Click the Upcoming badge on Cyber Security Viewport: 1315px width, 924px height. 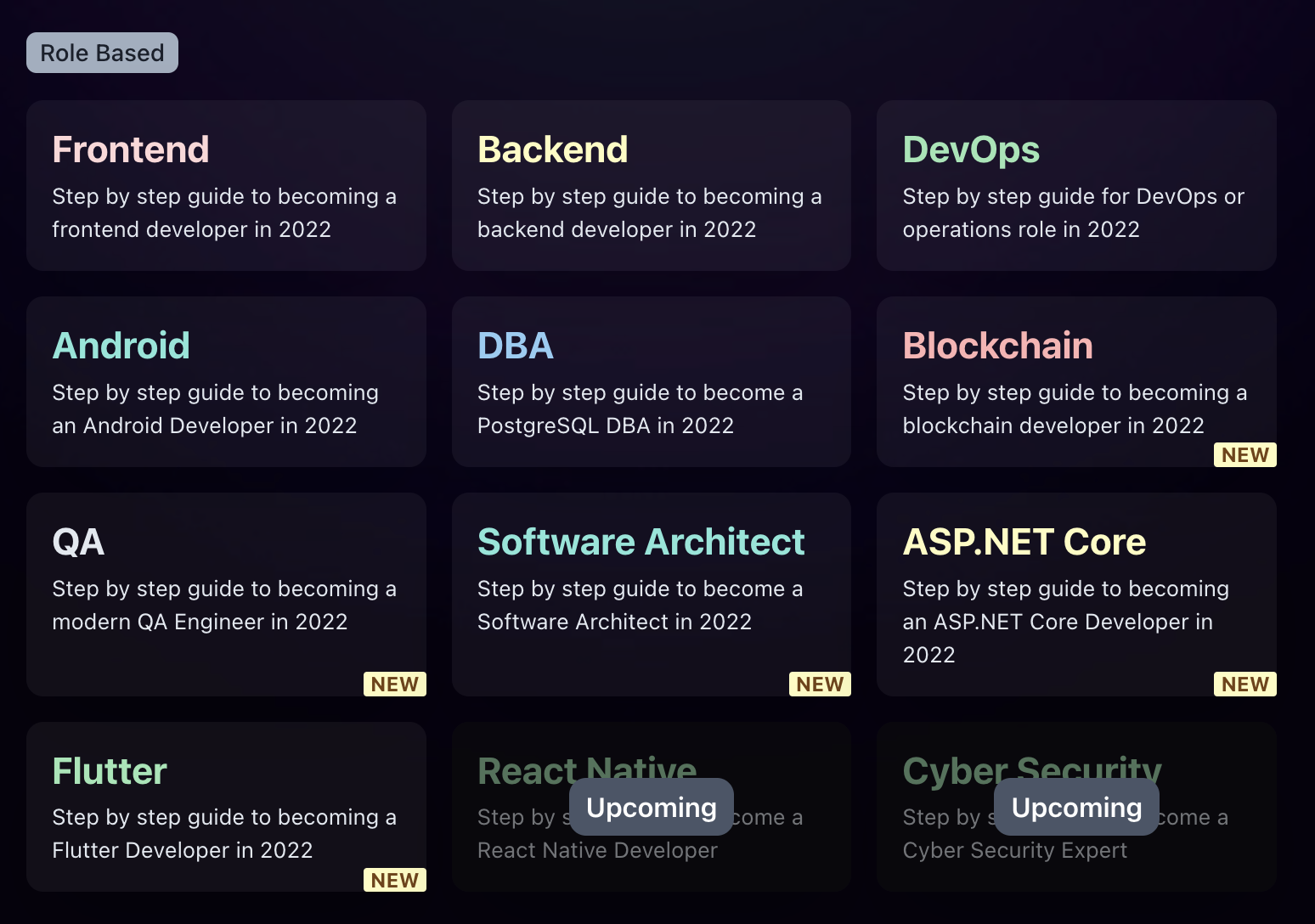point(1076,807)
